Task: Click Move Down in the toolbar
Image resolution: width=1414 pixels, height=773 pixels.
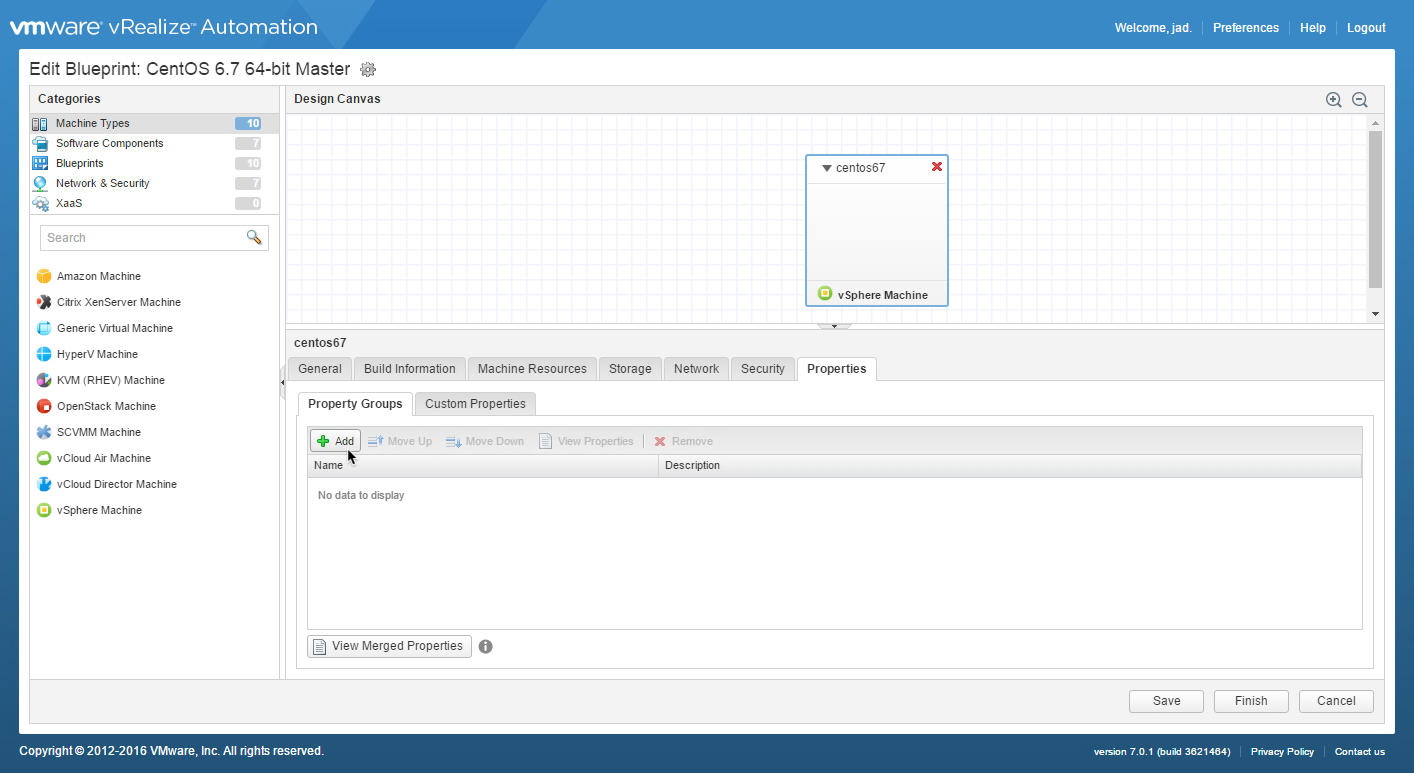Action: point(484,441)
